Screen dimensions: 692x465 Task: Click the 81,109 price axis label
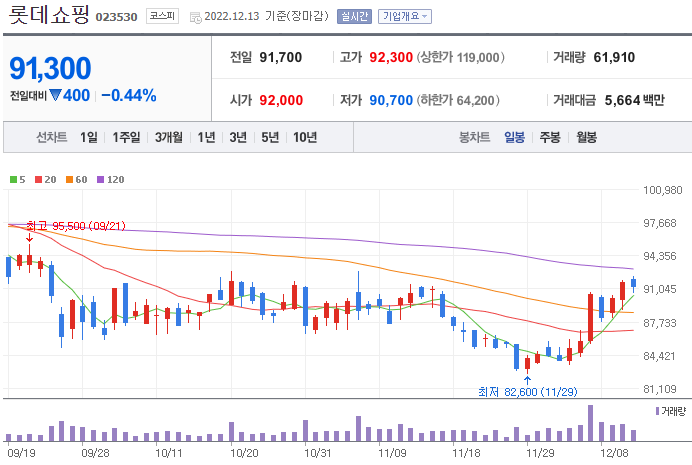(660, 389)
